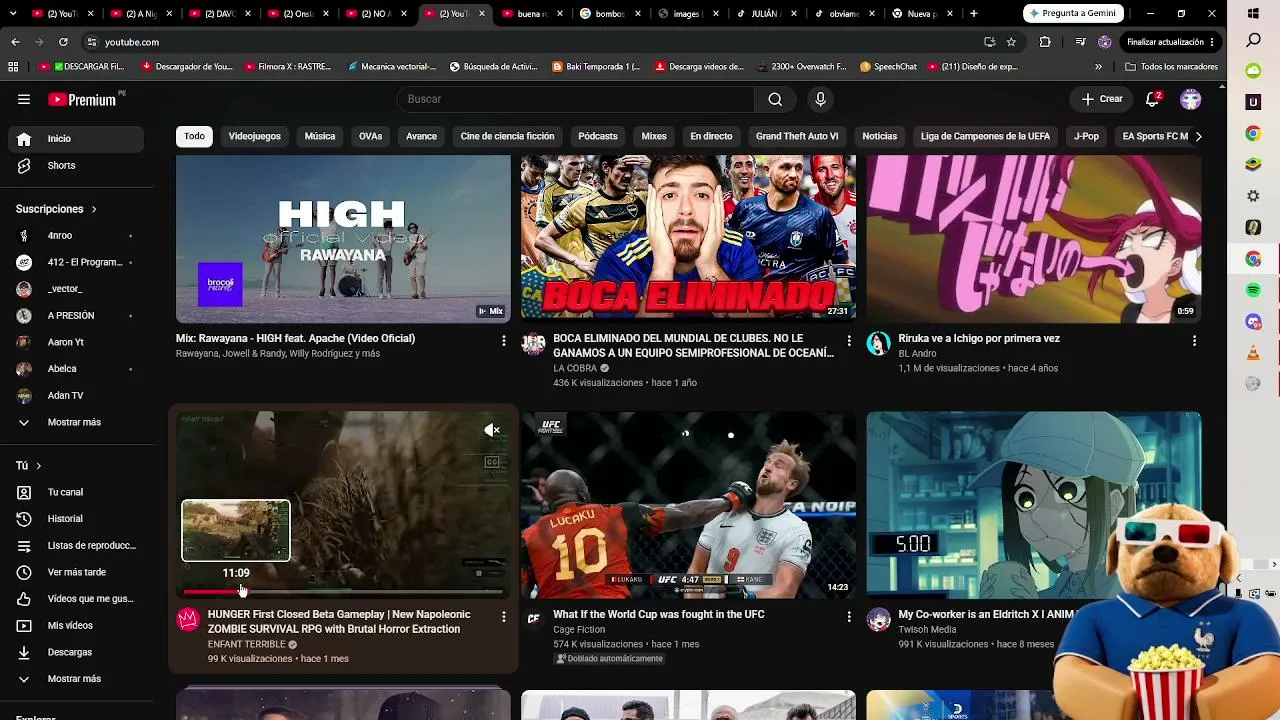Open the notifications bell
Image resolution: width=1280 pixels, height=720 pixels.
[x=1153, y=99]
